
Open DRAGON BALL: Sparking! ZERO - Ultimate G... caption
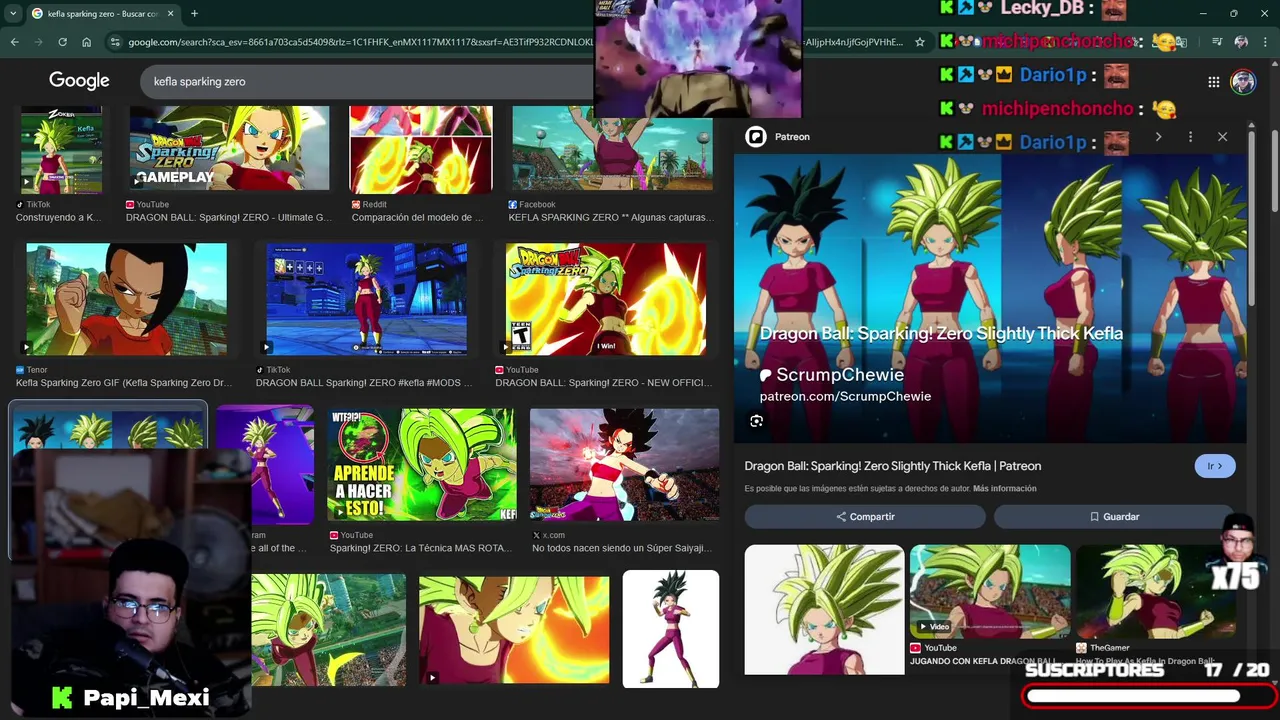click(229, 217)
